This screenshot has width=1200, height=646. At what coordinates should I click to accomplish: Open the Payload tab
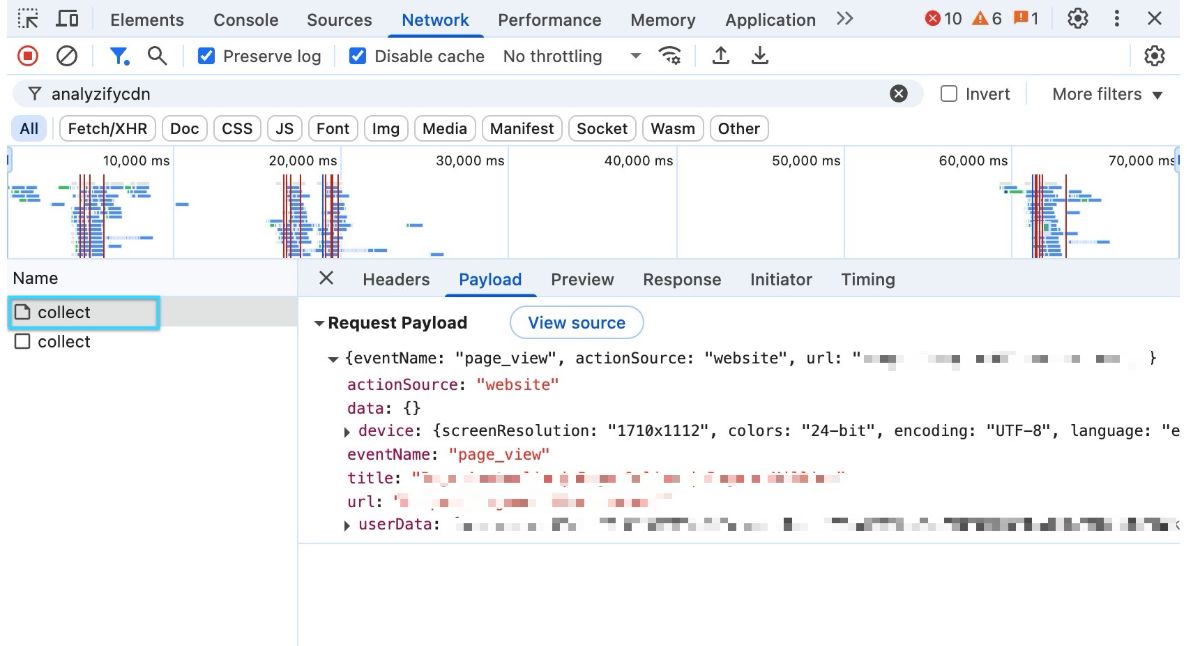point(490,280)
